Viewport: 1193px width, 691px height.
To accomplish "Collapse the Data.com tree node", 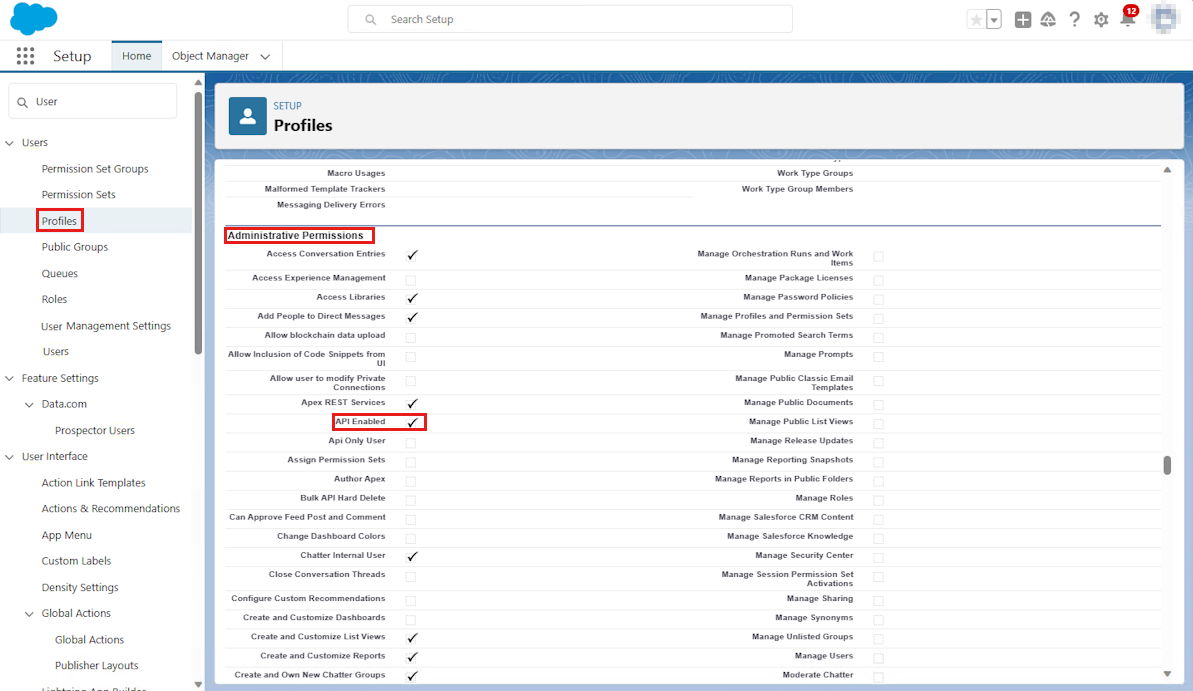I will coord(29,404).
